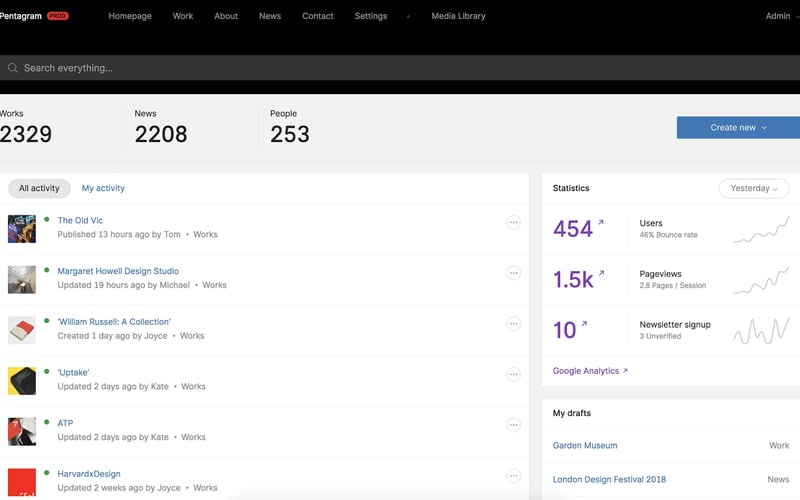The height and width of the screenshot is (500, 800).
Task: Click the Statistics heading
Action: pos(571,188)
